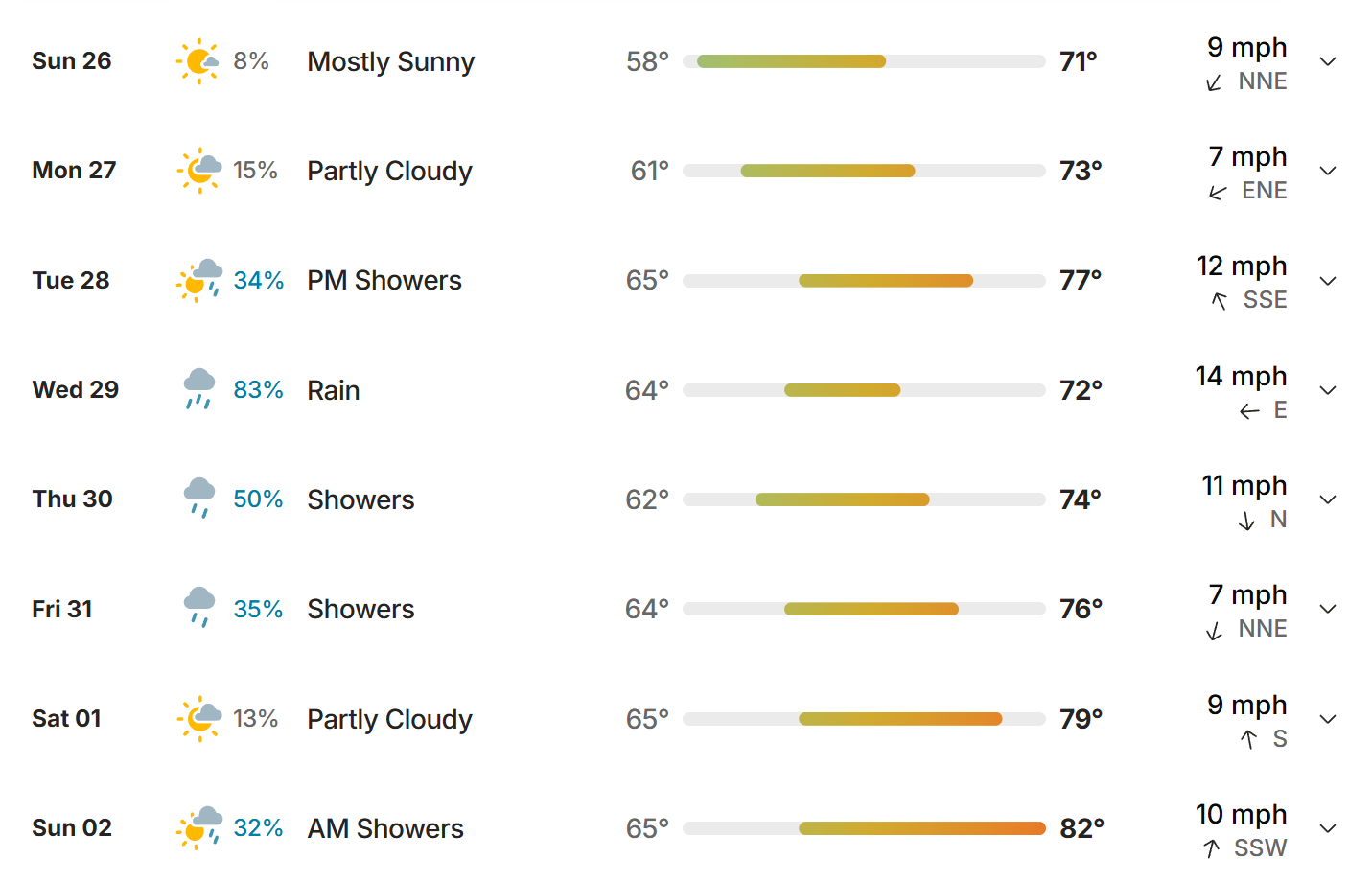Viewport: 1372px width, 882px height.
Task: Open the Mon 27 day label
Action: pyautogui.click(x=74, y=171)
